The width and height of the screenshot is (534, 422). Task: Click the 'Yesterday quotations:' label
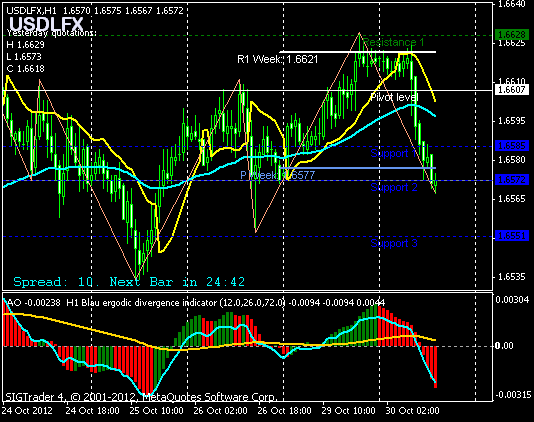tap(51, 33)
